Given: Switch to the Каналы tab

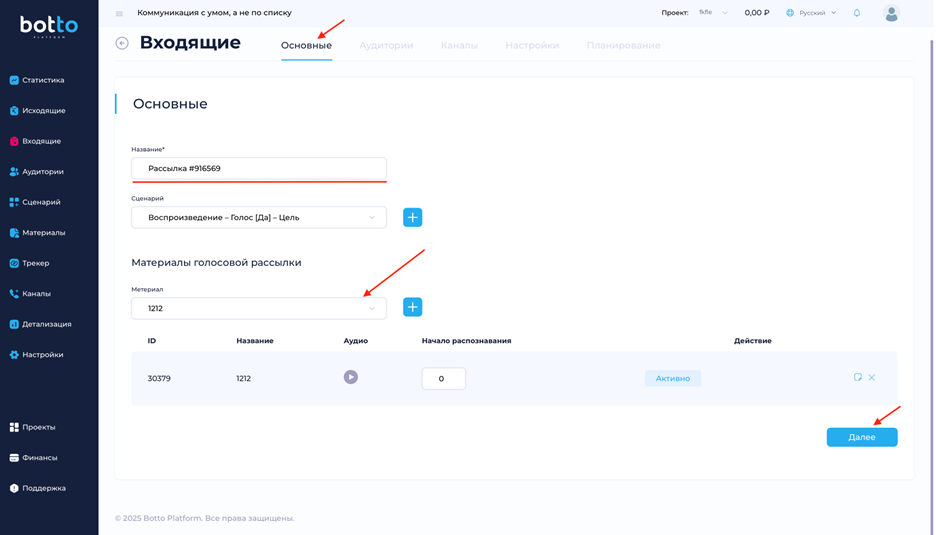Looking at the screenshot, I should click(x=459, y=45).
